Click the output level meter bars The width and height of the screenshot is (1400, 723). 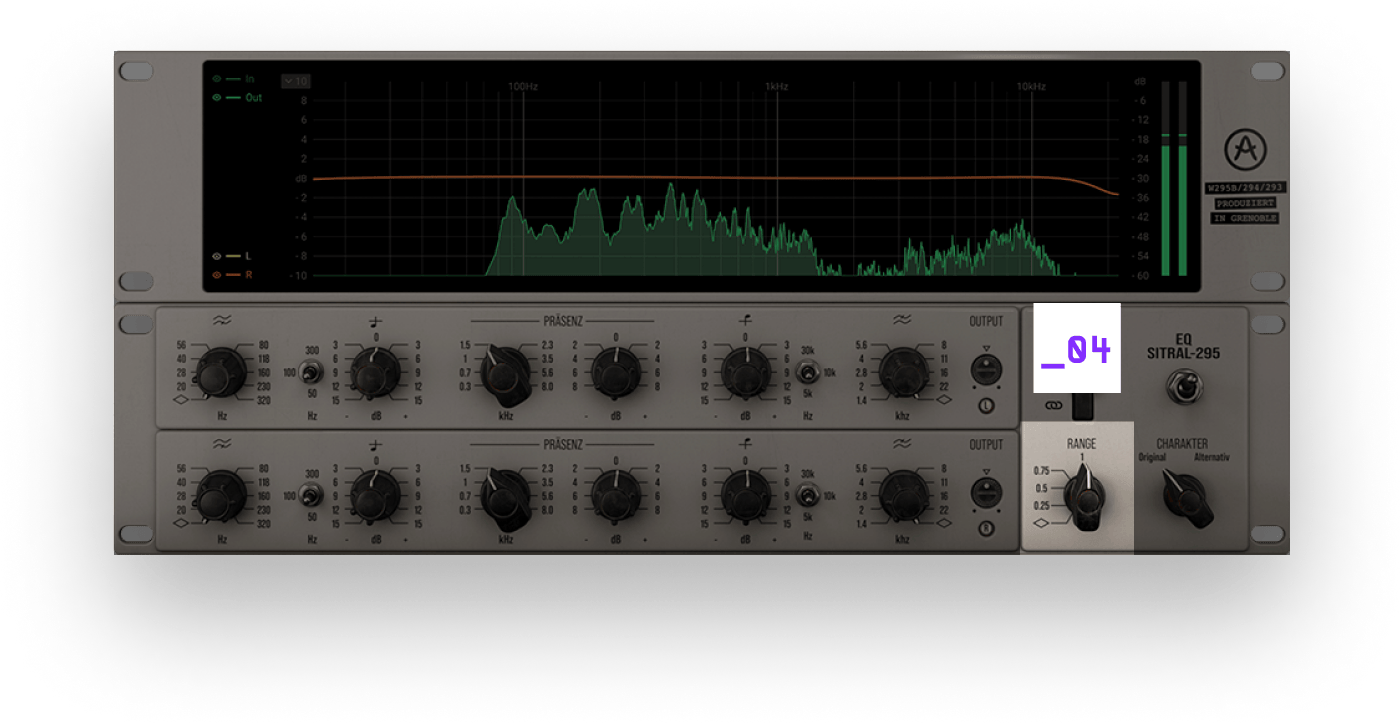tap(1173, 179)
